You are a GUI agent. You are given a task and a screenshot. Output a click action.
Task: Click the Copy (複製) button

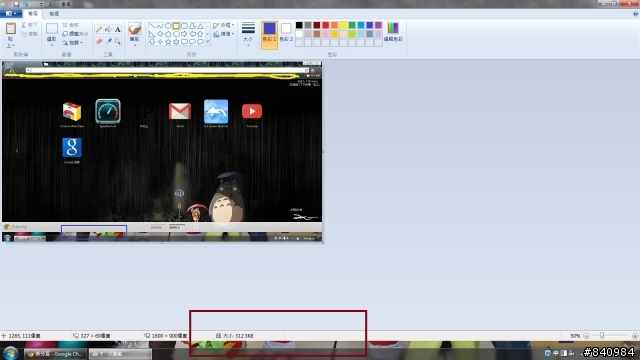29,34
